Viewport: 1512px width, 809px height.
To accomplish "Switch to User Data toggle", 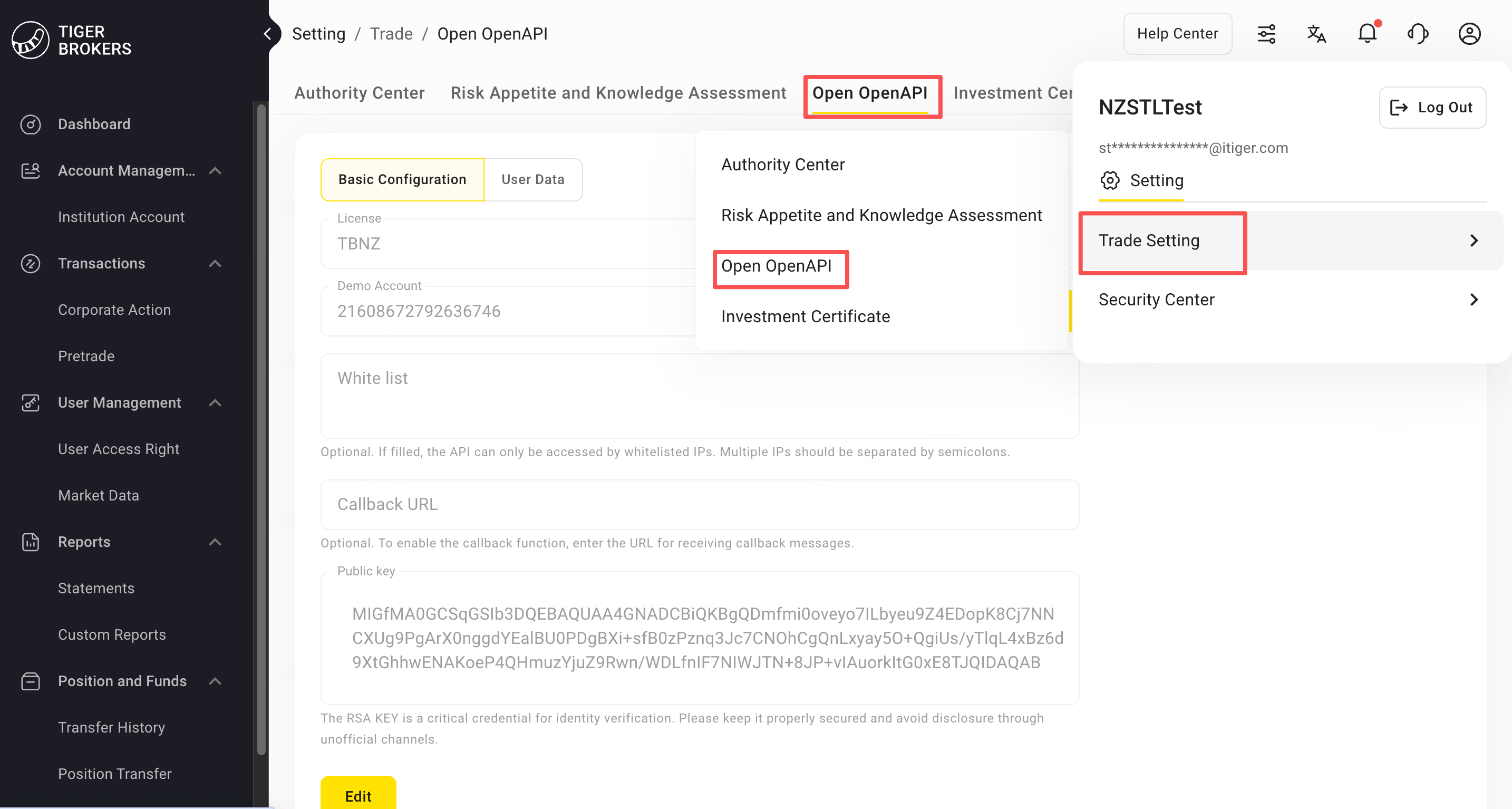I will pyautogui.click(x=532, y=179).
